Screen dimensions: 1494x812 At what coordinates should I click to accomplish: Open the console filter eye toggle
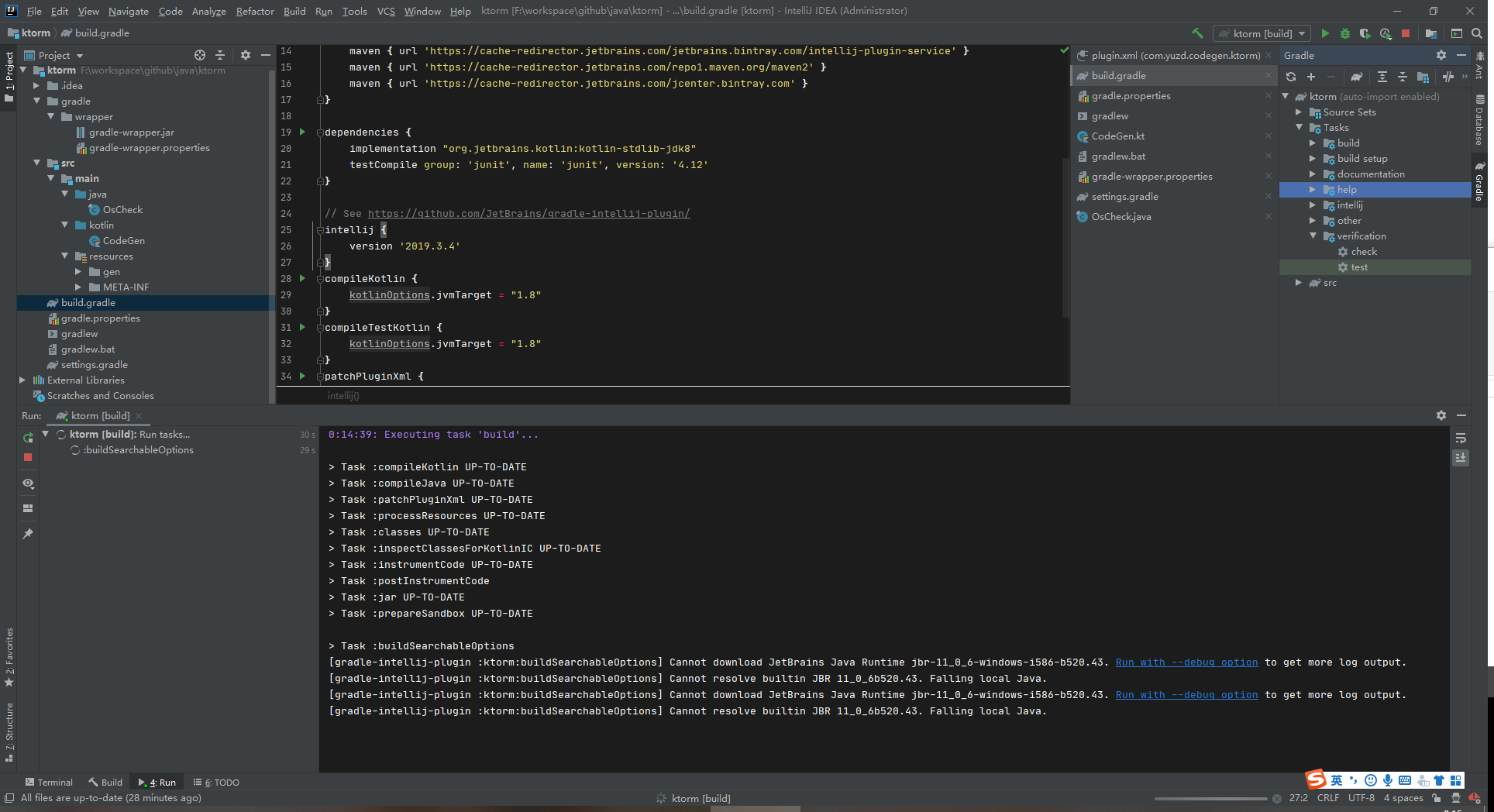pyautogui.click(x=28, y=483)
